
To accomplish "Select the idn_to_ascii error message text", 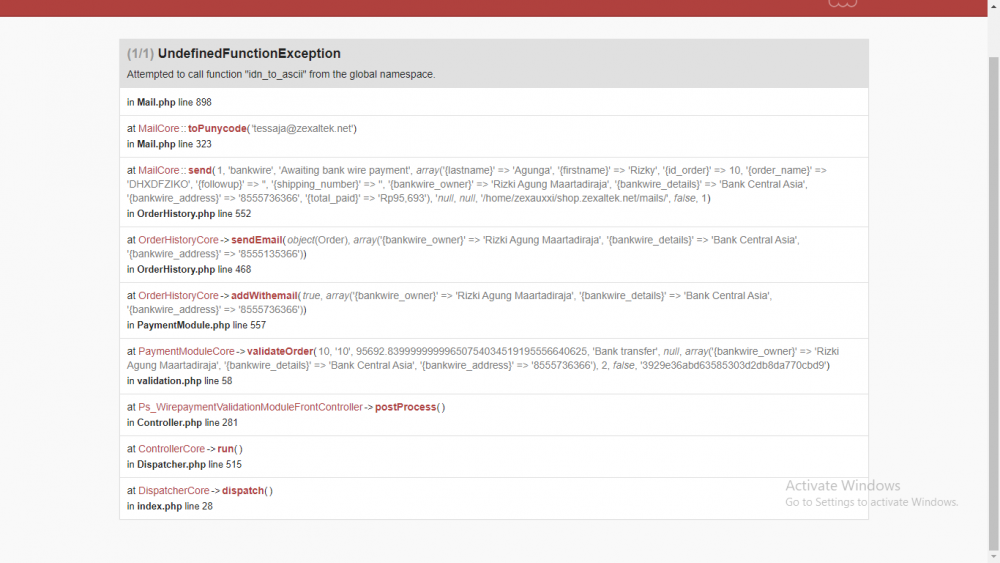I will 281,75.
